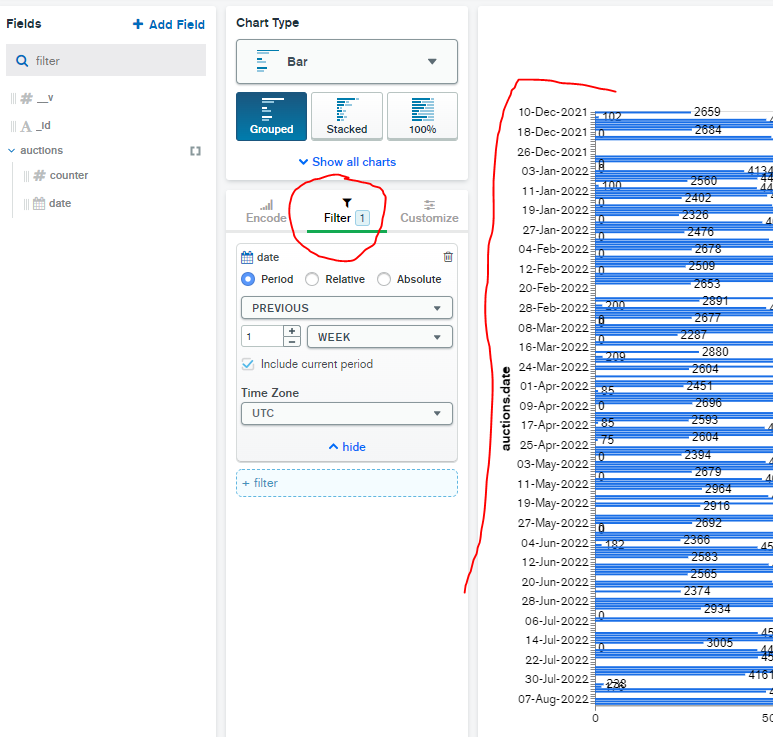
Task: Open the Chart Type Bar dropdown
Action: (347, 61)
